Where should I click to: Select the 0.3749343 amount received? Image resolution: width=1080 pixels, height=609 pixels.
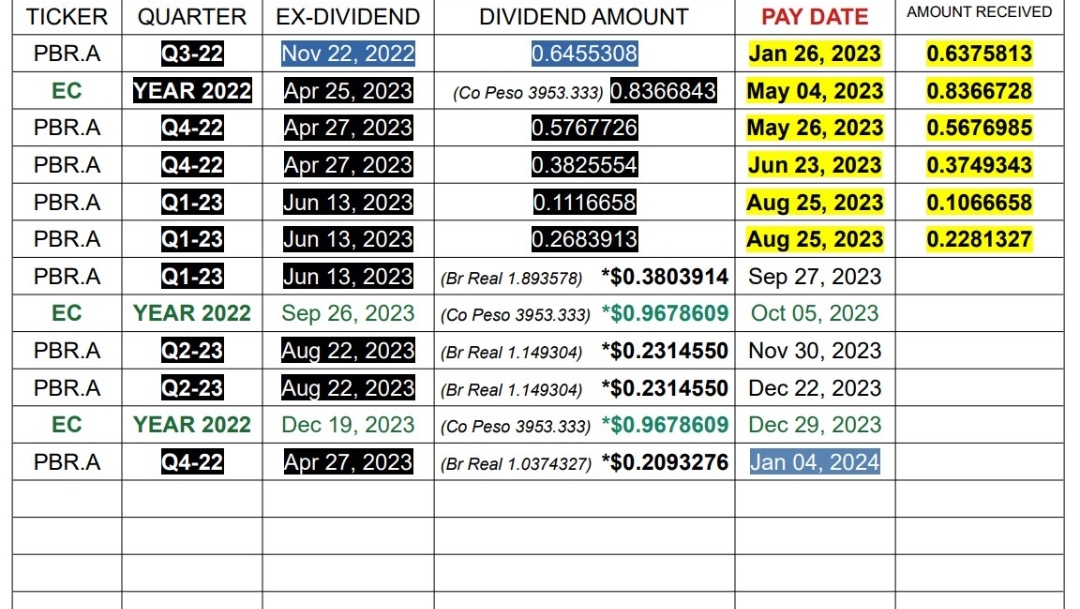979,165
